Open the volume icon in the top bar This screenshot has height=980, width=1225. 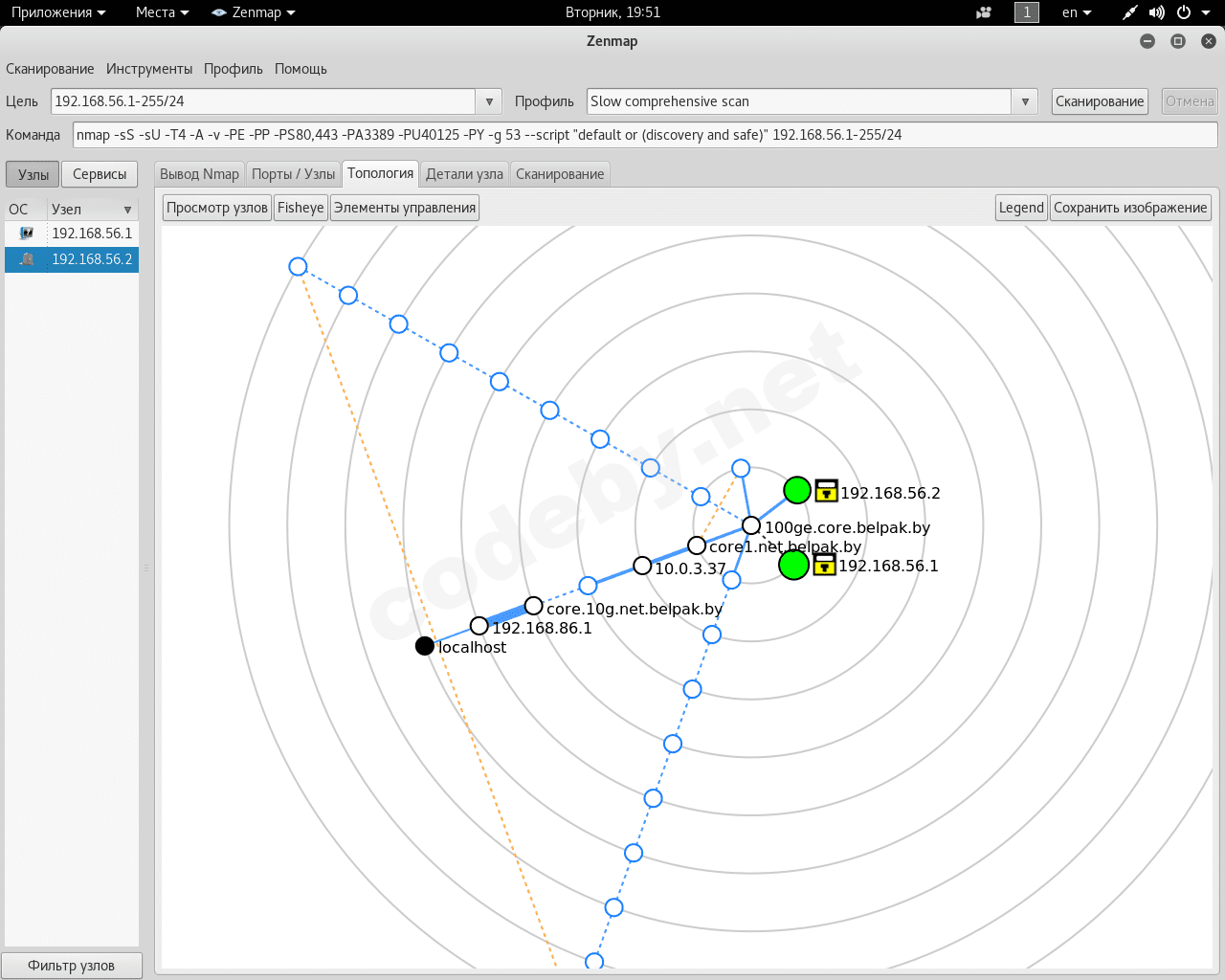[x=1157, y=12]
